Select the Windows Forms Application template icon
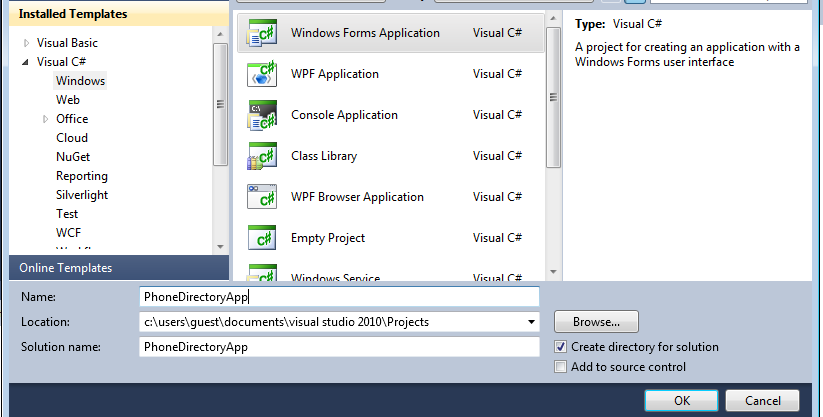The image size is (823, 417). click(x=262, y=34)
